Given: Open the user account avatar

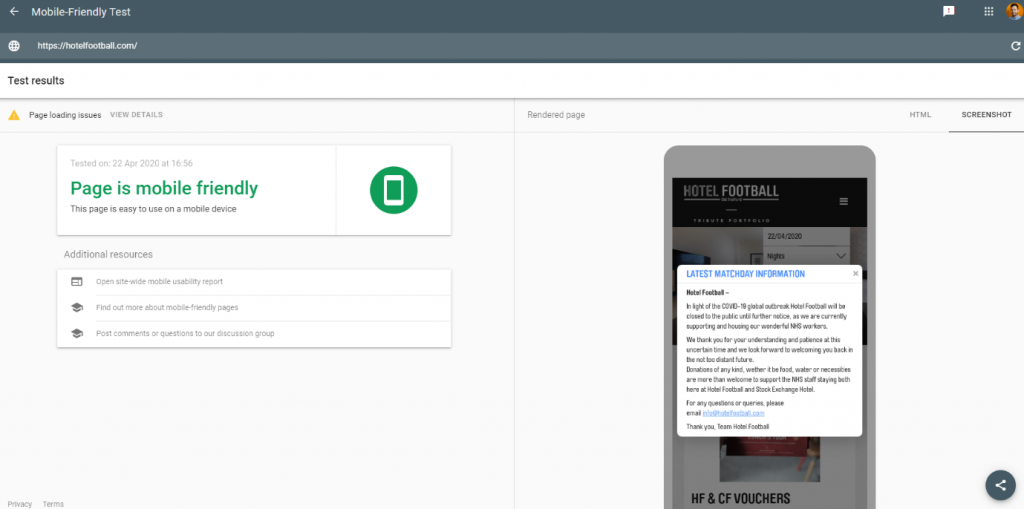Looking at the screenshot, I should pyautogui.click(x=1014, y=12).
